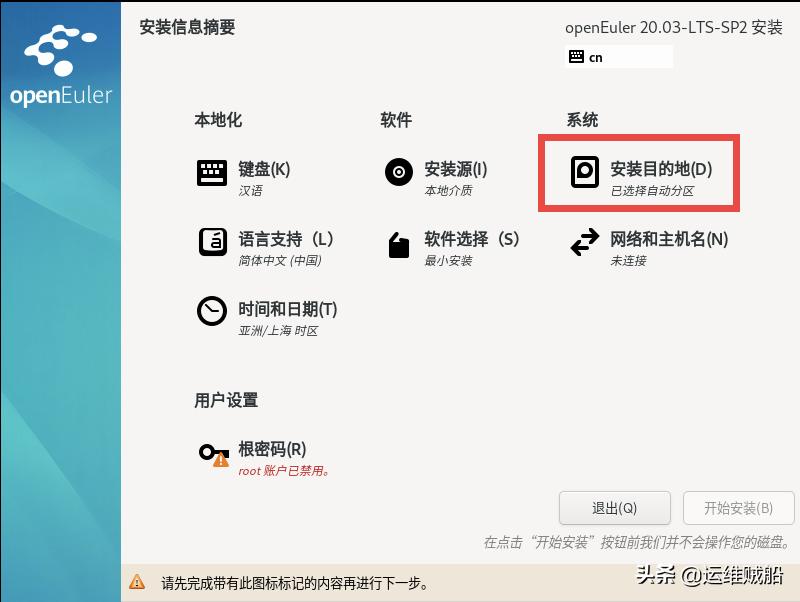Click the warning triangle under 根密码

click(222, 462)
